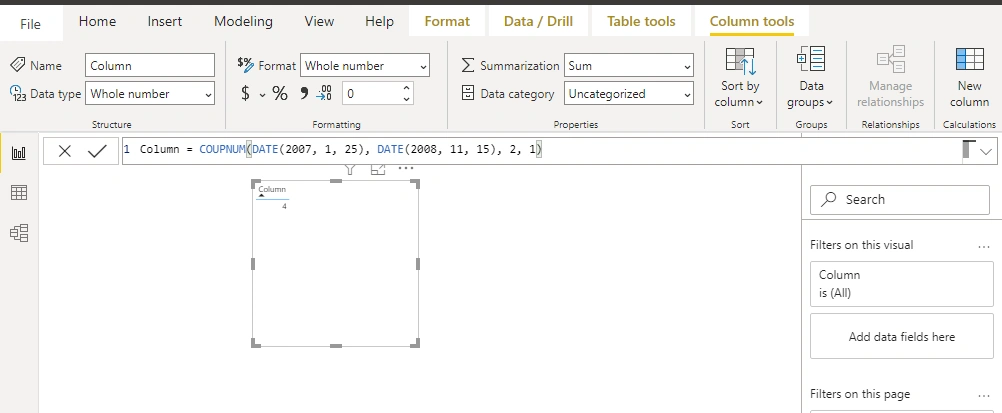Open the Data / Drill tab
Screen dimensions: 1002x413
[538, 21]
